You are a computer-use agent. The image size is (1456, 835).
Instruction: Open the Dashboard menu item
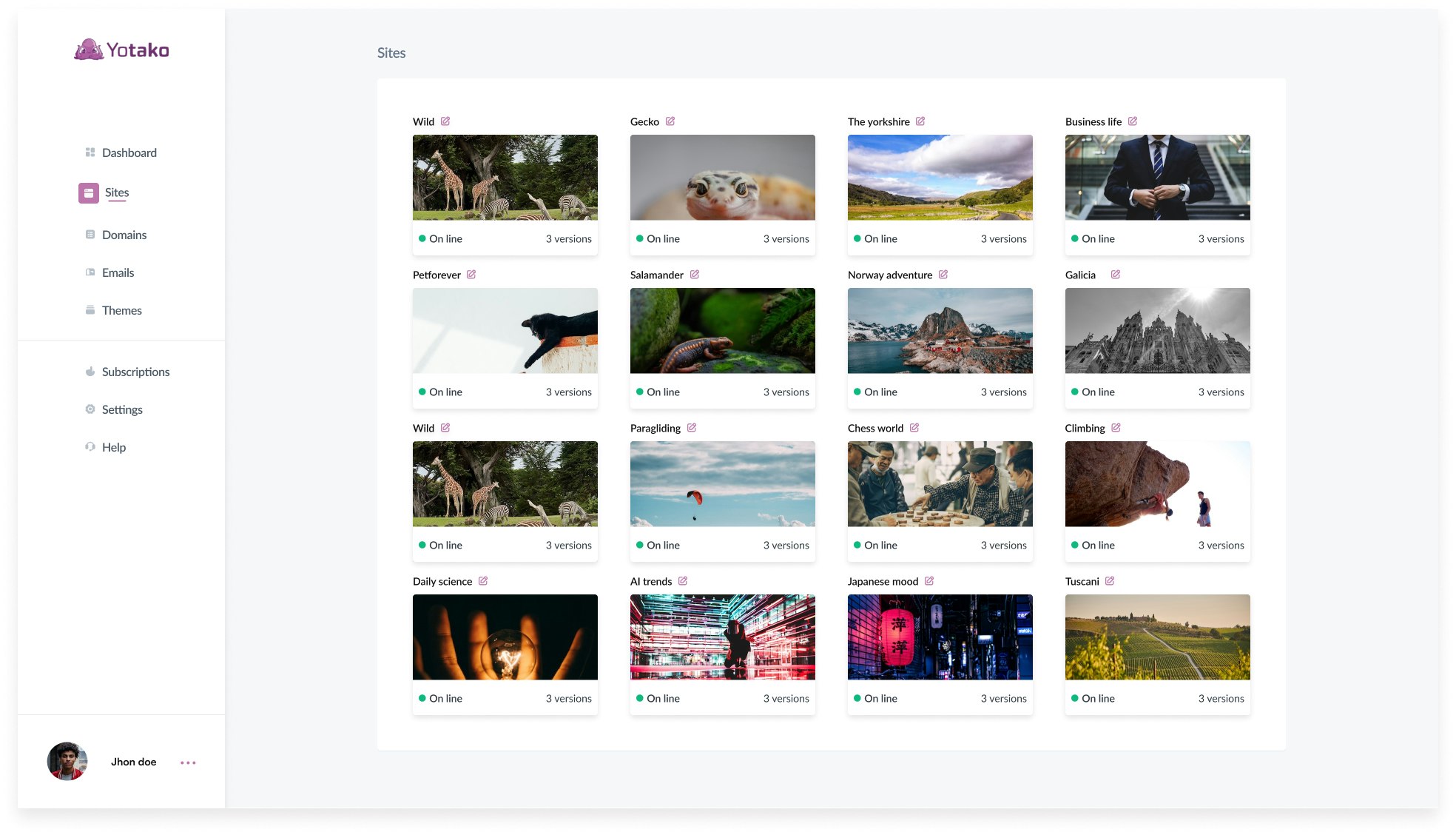tap(129, 152)
